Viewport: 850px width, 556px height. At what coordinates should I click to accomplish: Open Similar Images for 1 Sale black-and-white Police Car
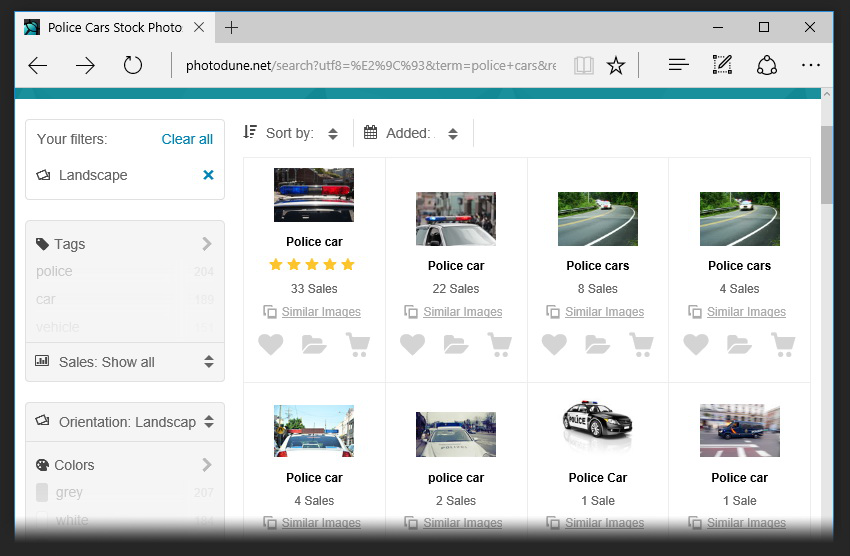tap(604, 523)
